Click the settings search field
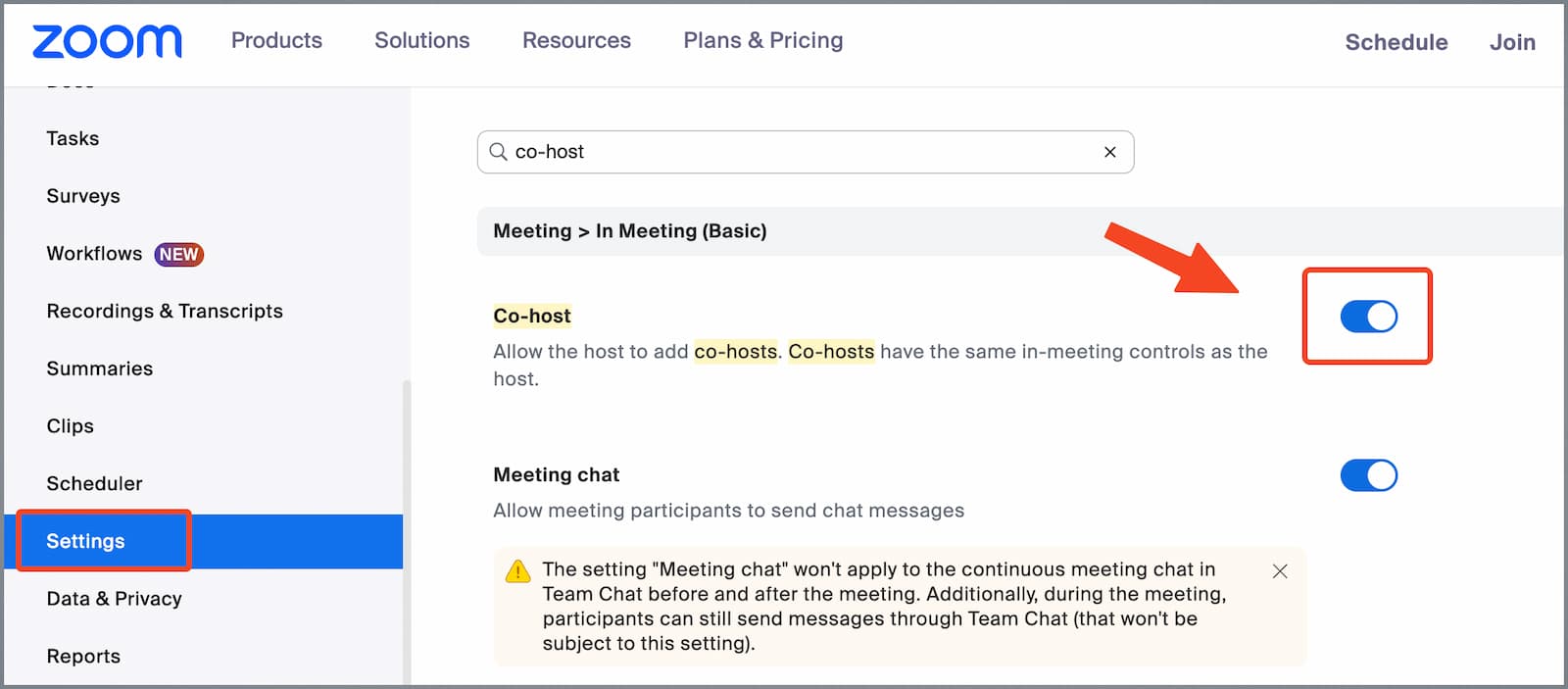 [x=804, y=152]
